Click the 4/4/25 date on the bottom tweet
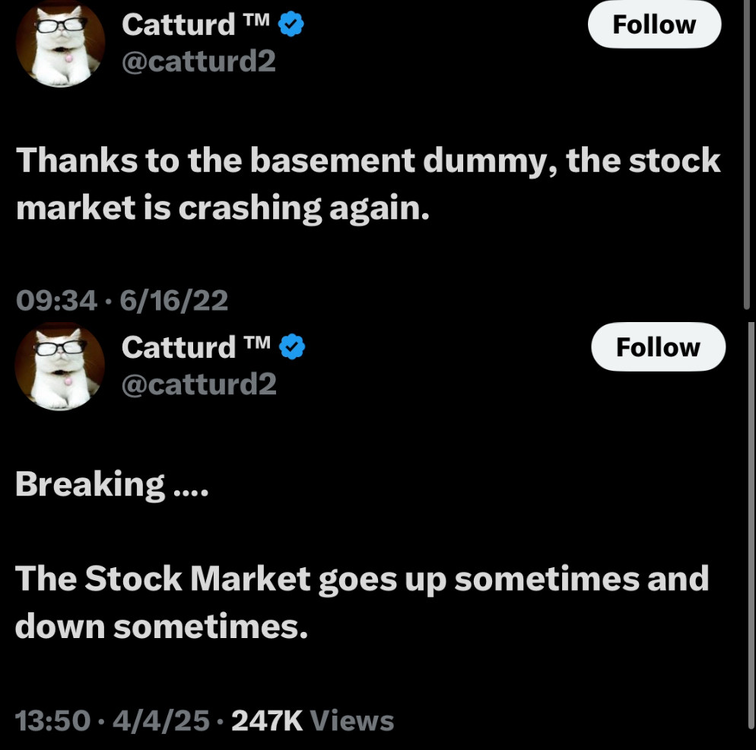 click(x=165, y=720)
